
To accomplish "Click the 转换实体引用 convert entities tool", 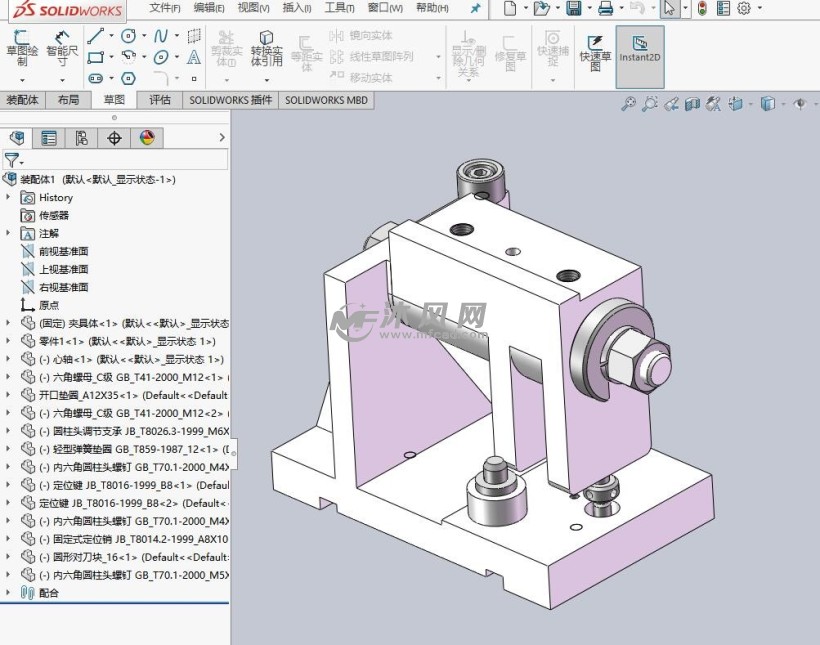I will 267,49.
